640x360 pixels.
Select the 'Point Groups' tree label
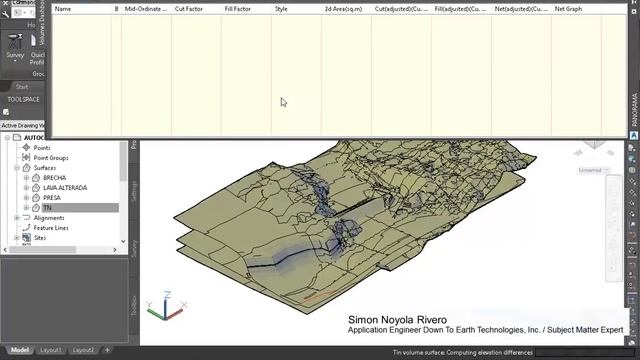tap(51, 158)
